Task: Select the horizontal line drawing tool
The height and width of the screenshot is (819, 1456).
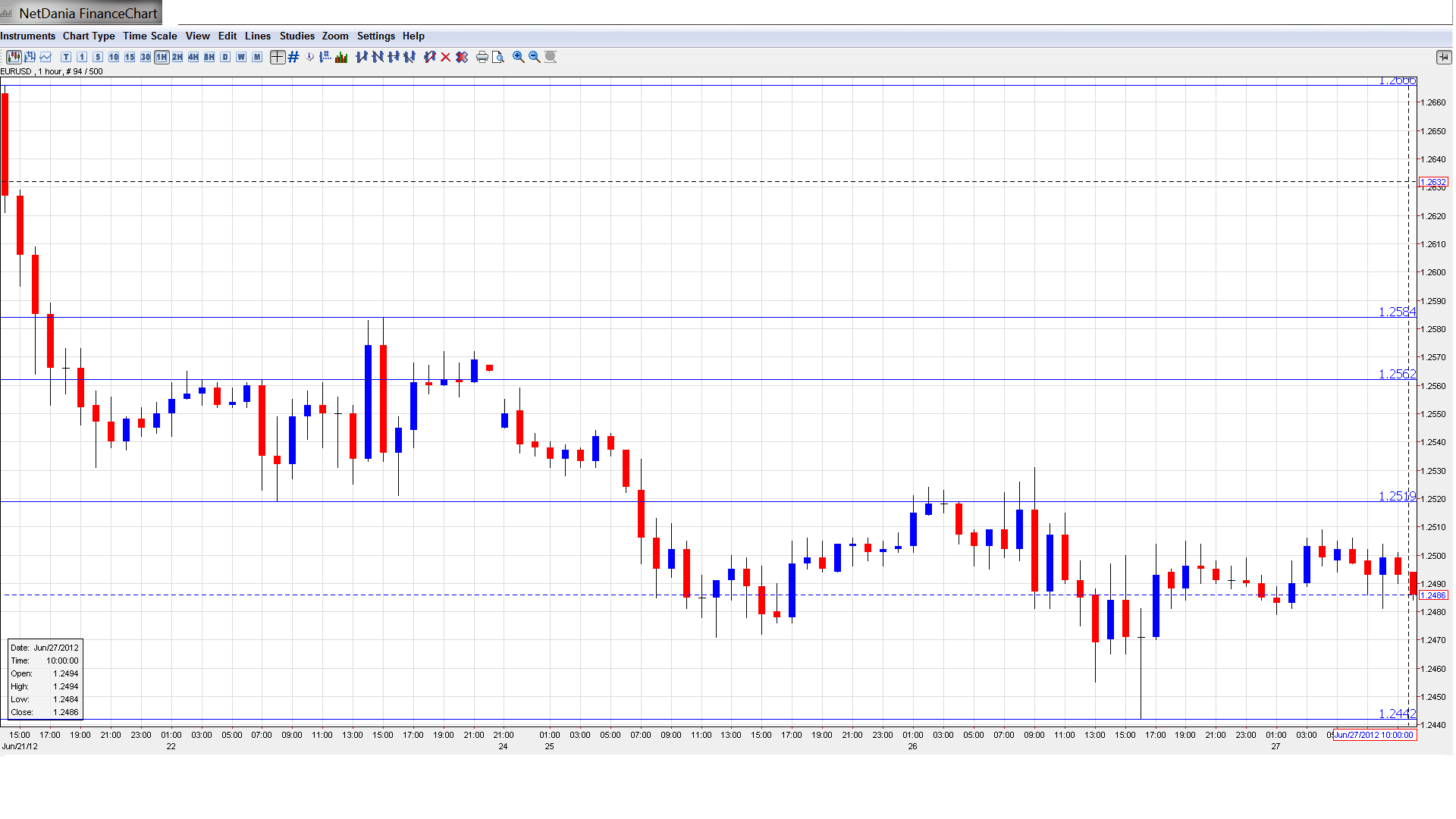Action: coord(394,57)
